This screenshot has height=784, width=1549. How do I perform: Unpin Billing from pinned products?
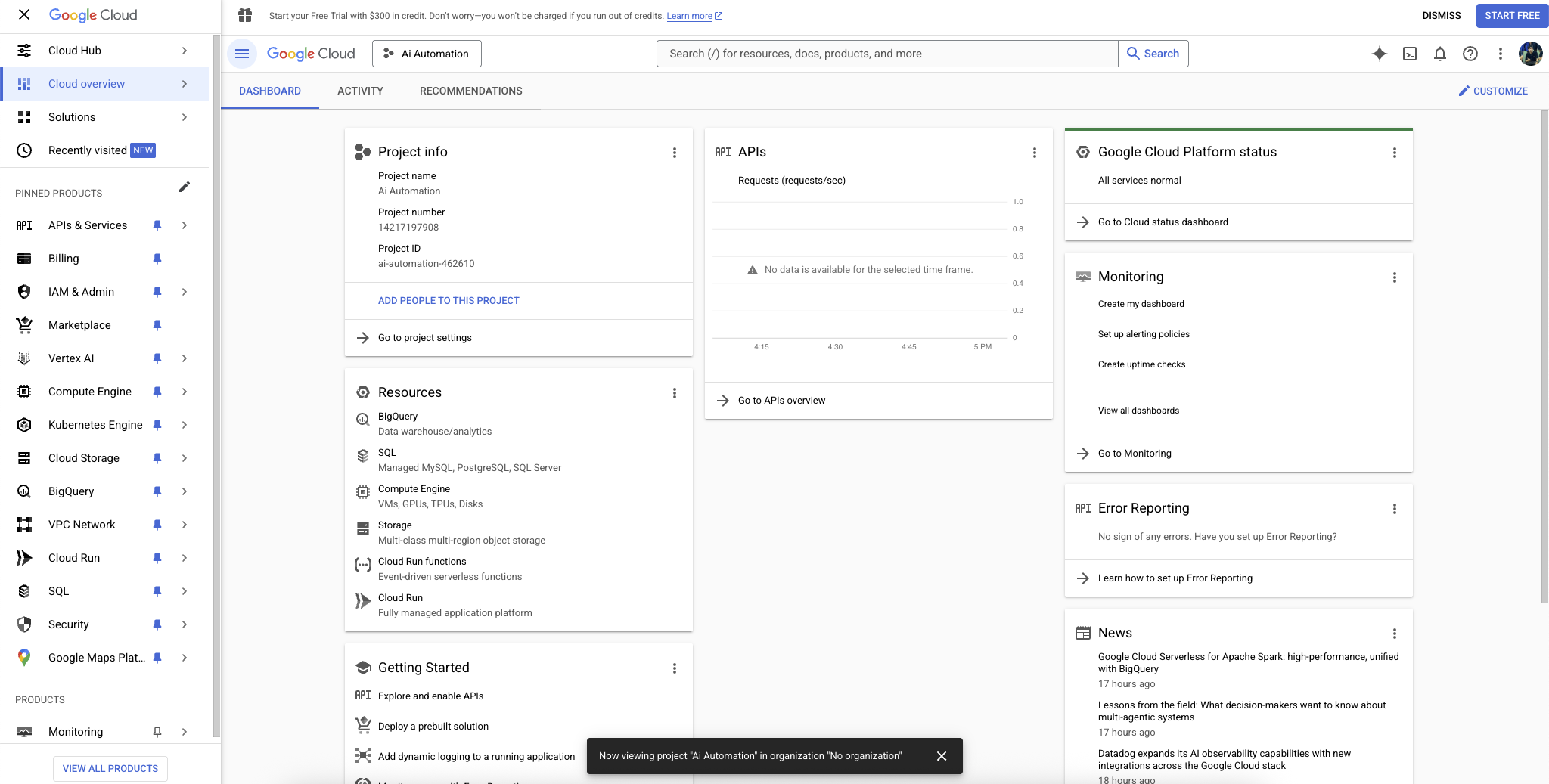157,259
